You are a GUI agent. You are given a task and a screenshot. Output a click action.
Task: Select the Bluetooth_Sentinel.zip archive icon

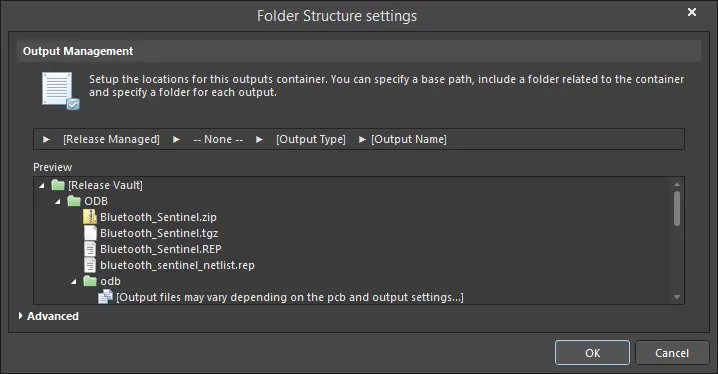(90, 217)
